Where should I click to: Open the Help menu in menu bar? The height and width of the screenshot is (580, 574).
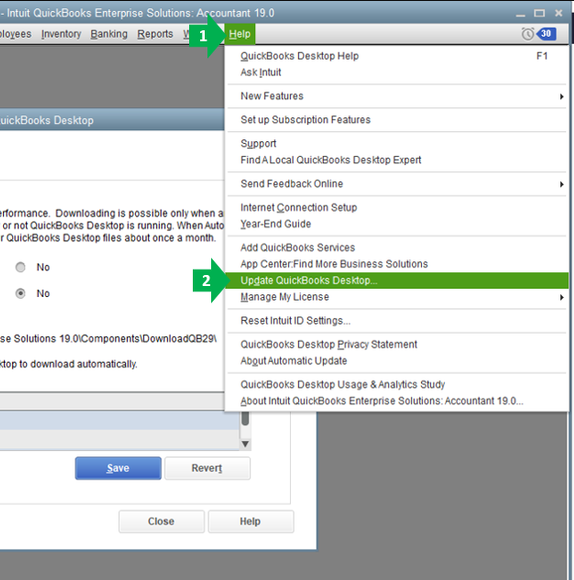(240, 34)
